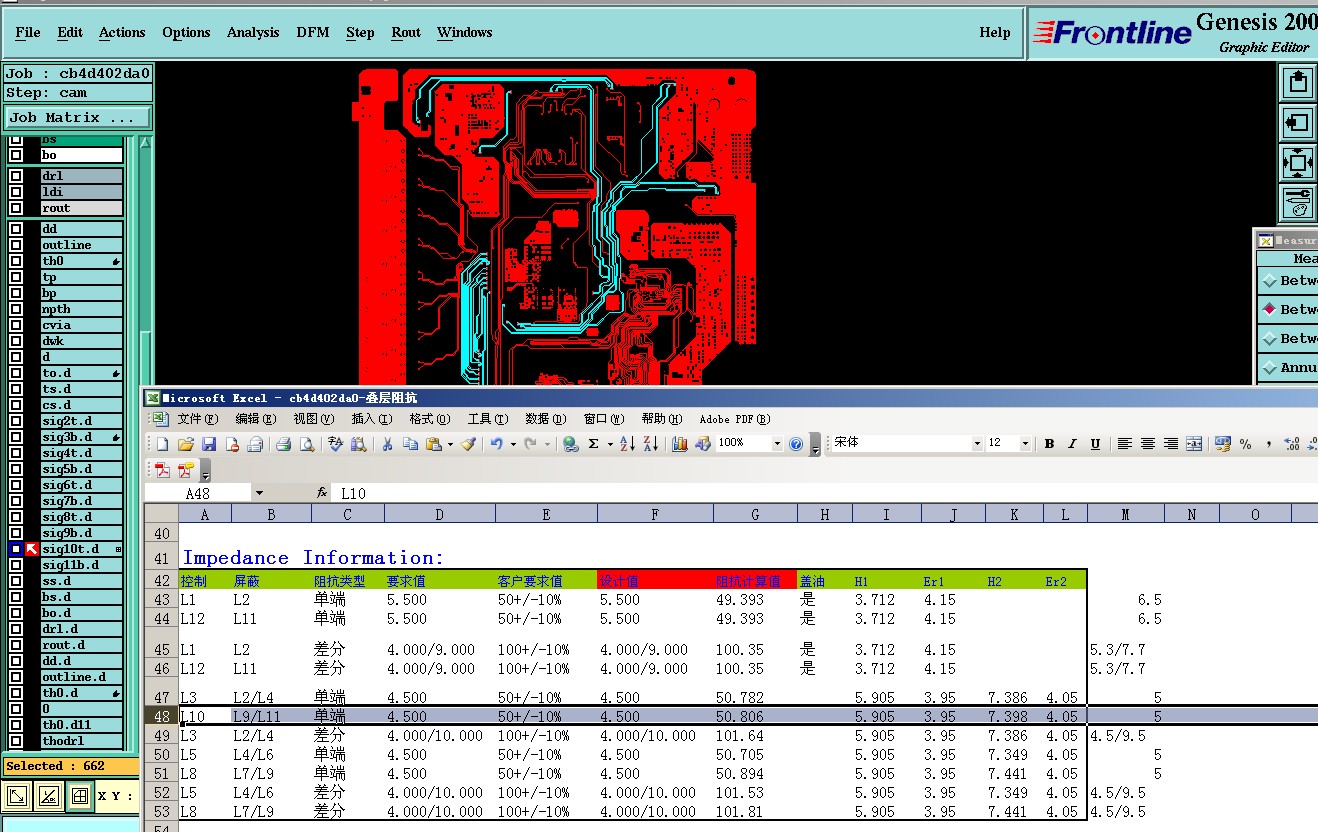Click the Chart Wizard icon
Screen dimensions: 1318x832
tap(680, 444)
